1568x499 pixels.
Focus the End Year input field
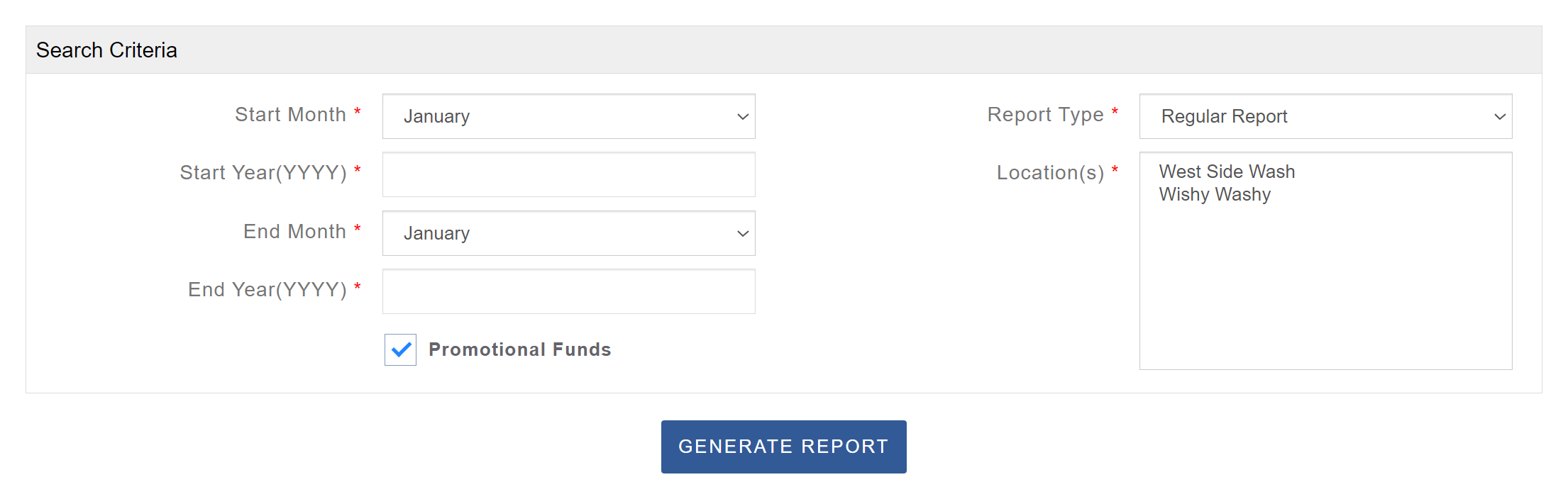click(x=568, y=292)
